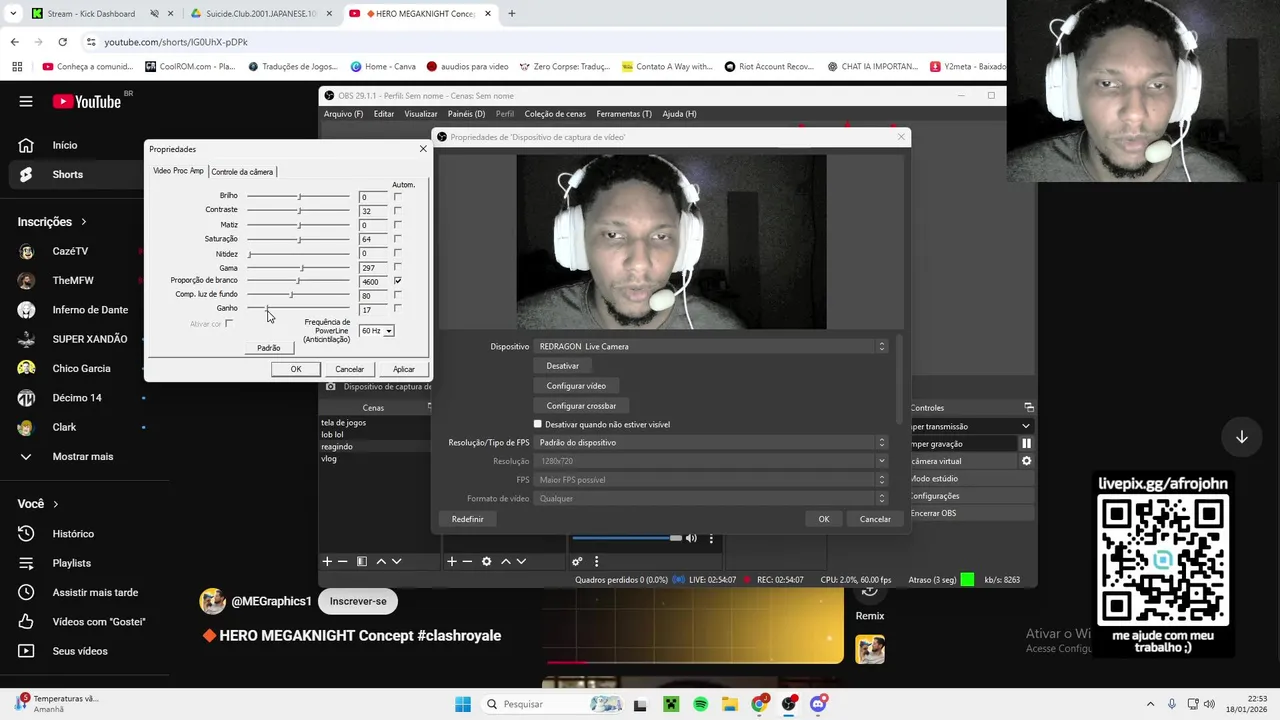
Task: Open the Resolução 1280x720 dropdown
Action: tap(711, 461)
